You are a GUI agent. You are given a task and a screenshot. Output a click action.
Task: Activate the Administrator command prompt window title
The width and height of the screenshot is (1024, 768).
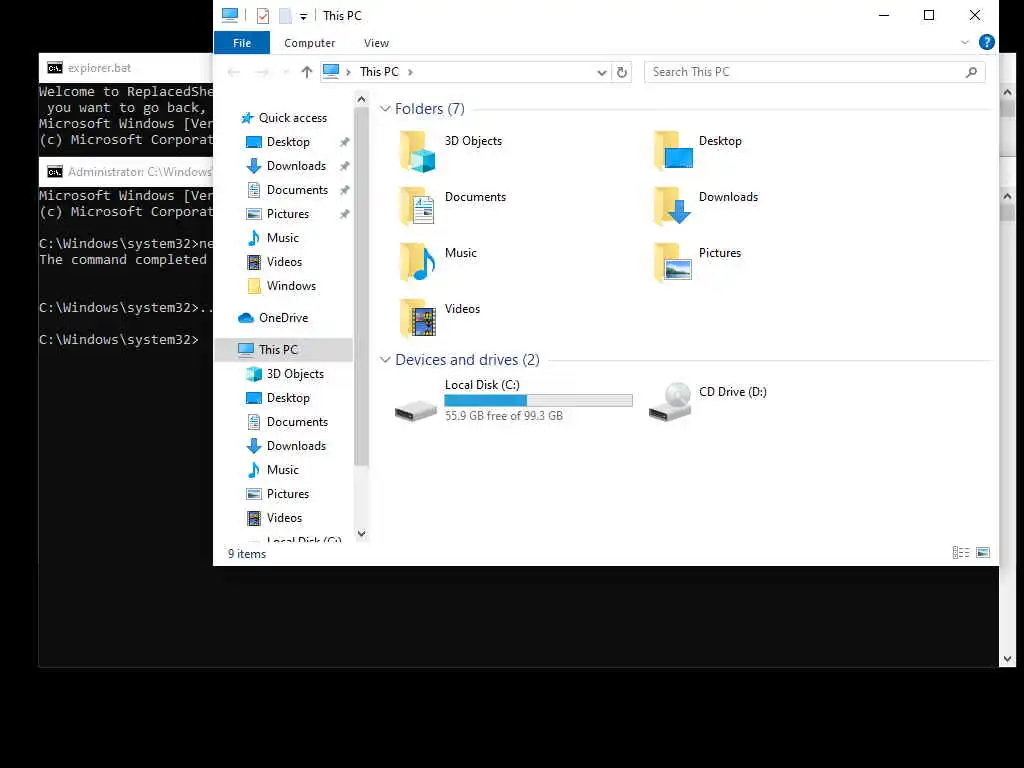(x=140, y=172)
